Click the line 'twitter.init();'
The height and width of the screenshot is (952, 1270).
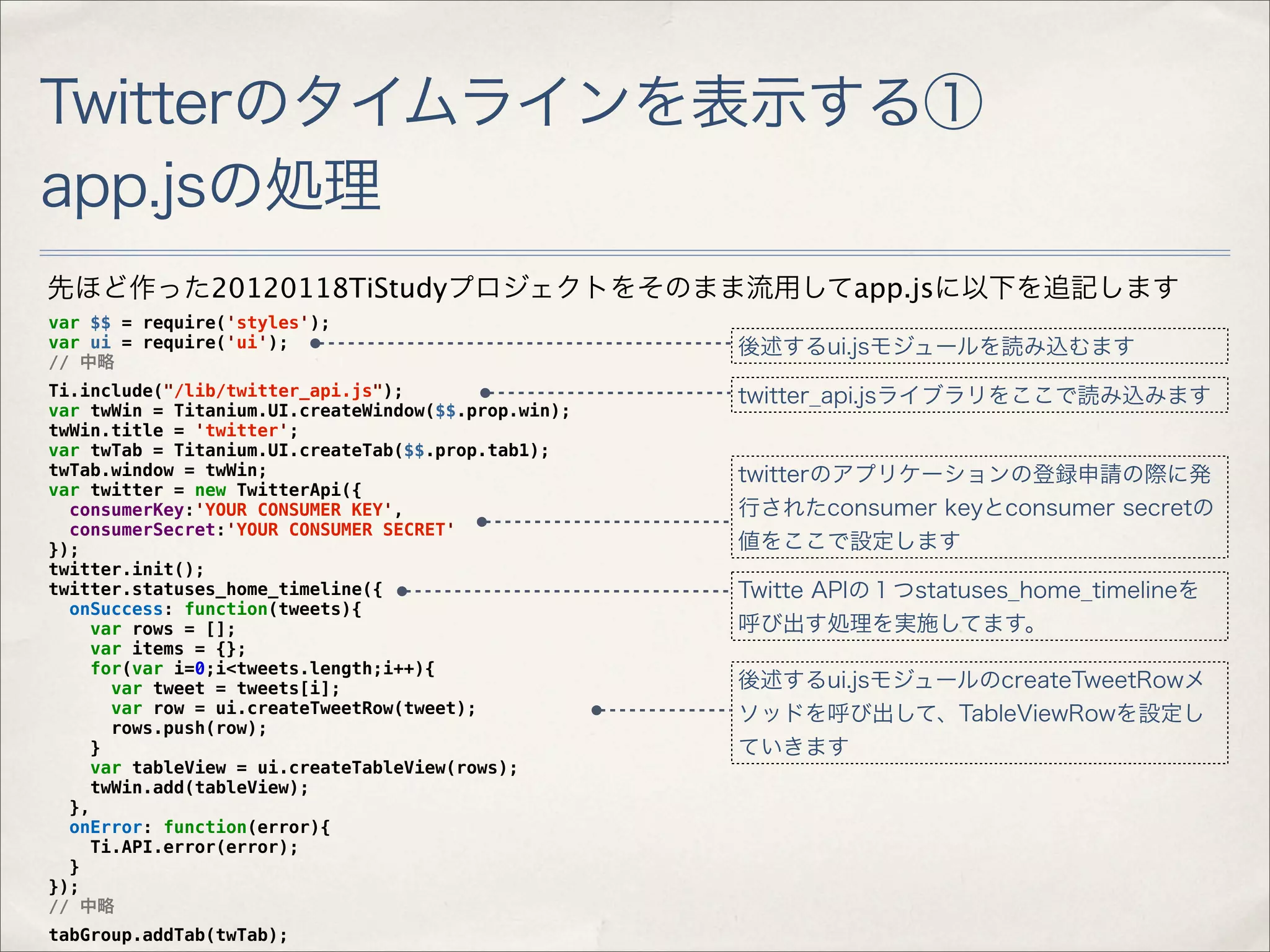tap(126, 570)
